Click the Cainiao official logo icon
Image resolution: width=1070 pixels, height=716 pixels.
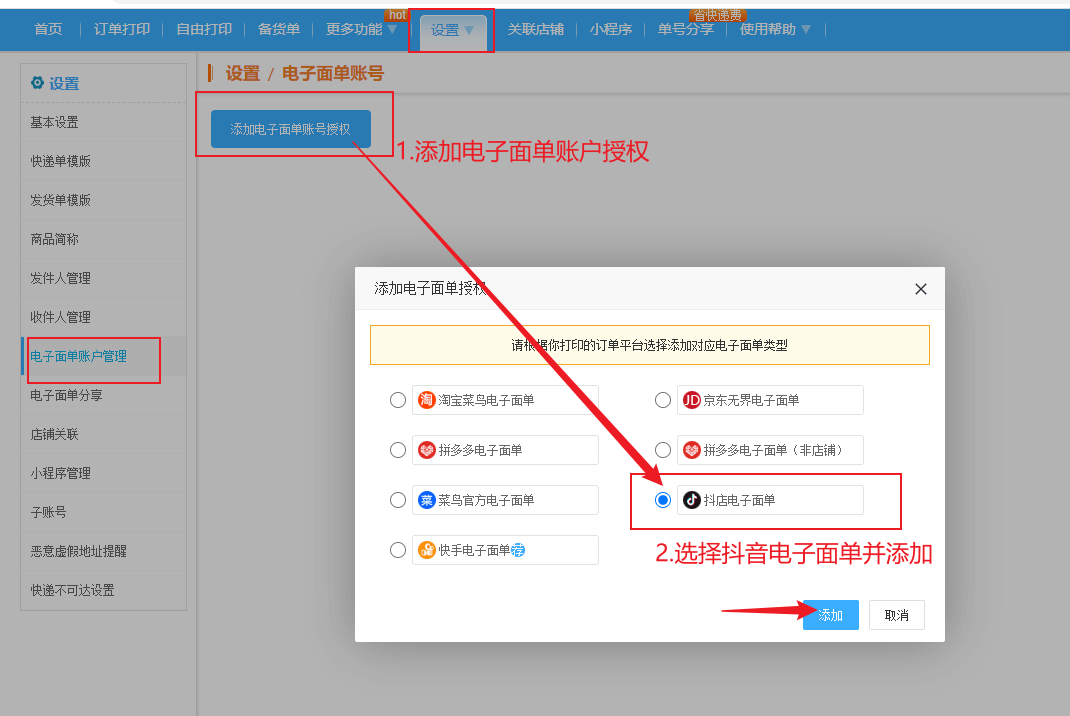tap(426, 500)
